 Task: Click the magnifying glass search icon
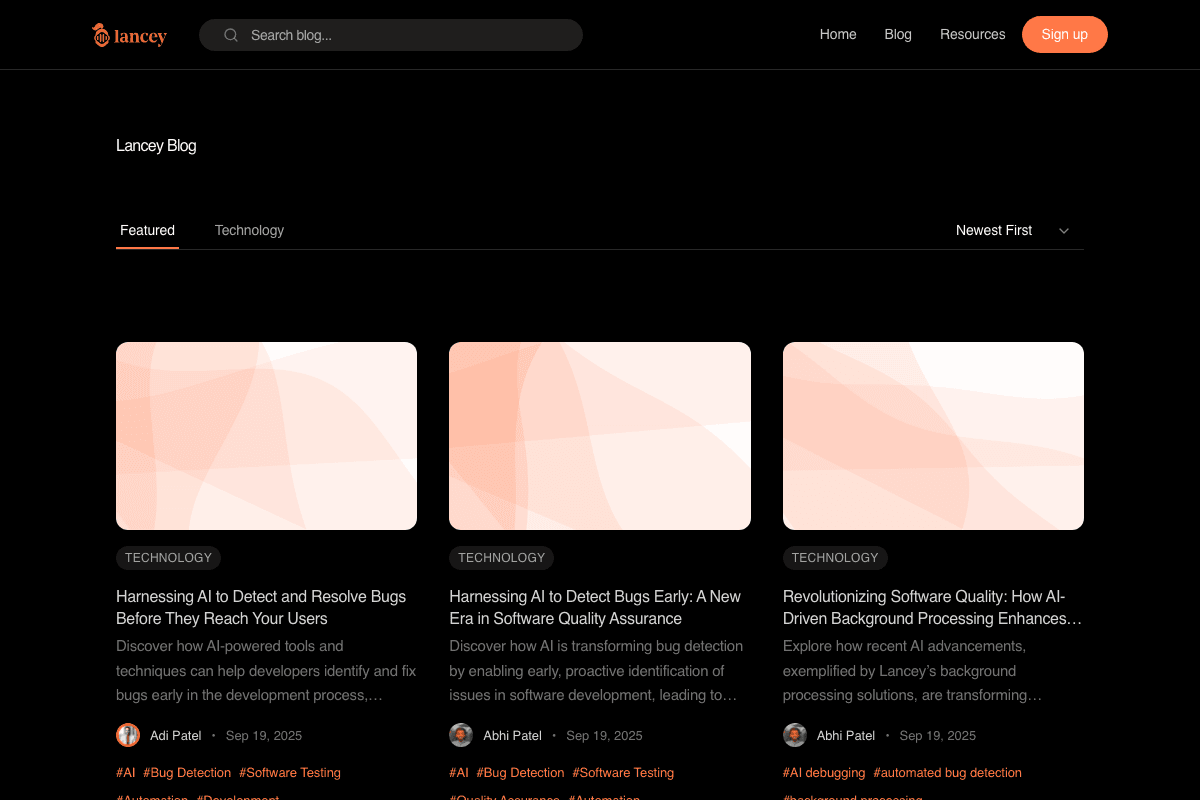(x=231, y=34)
